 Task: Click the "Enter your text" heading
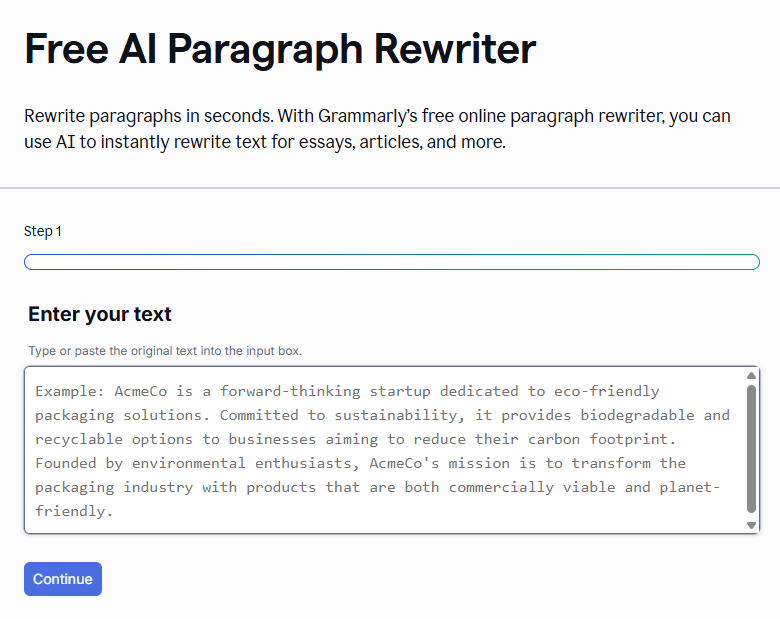[100, 314]
